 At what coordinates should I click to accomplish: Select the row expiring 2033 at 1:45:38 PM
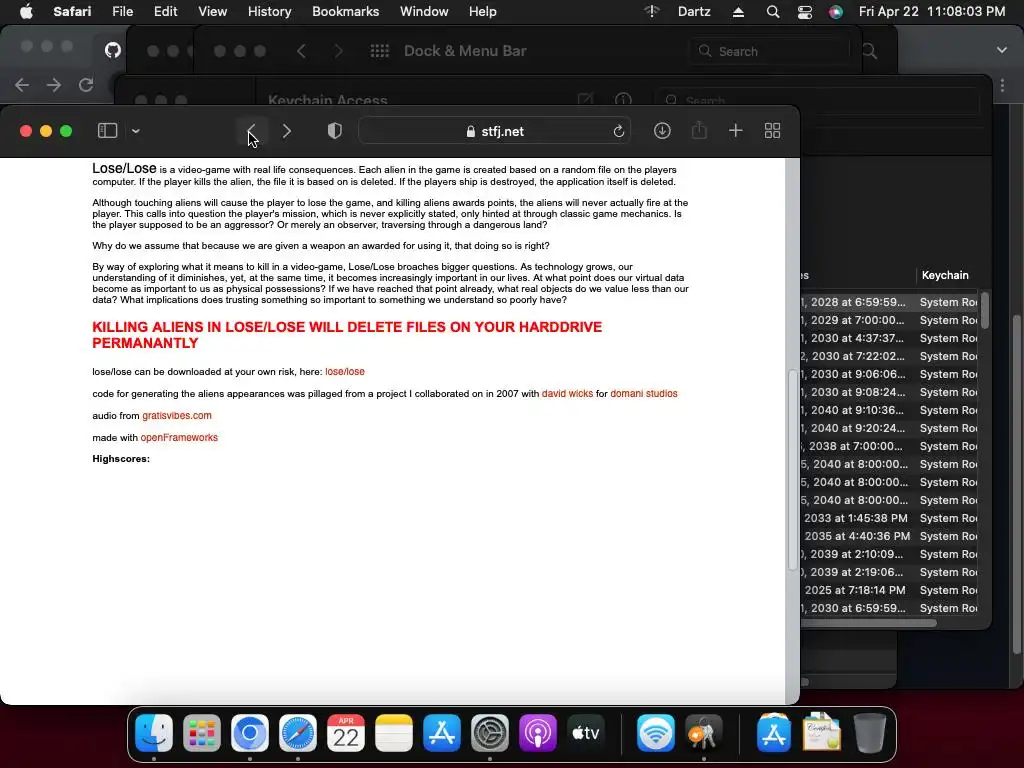889,518
